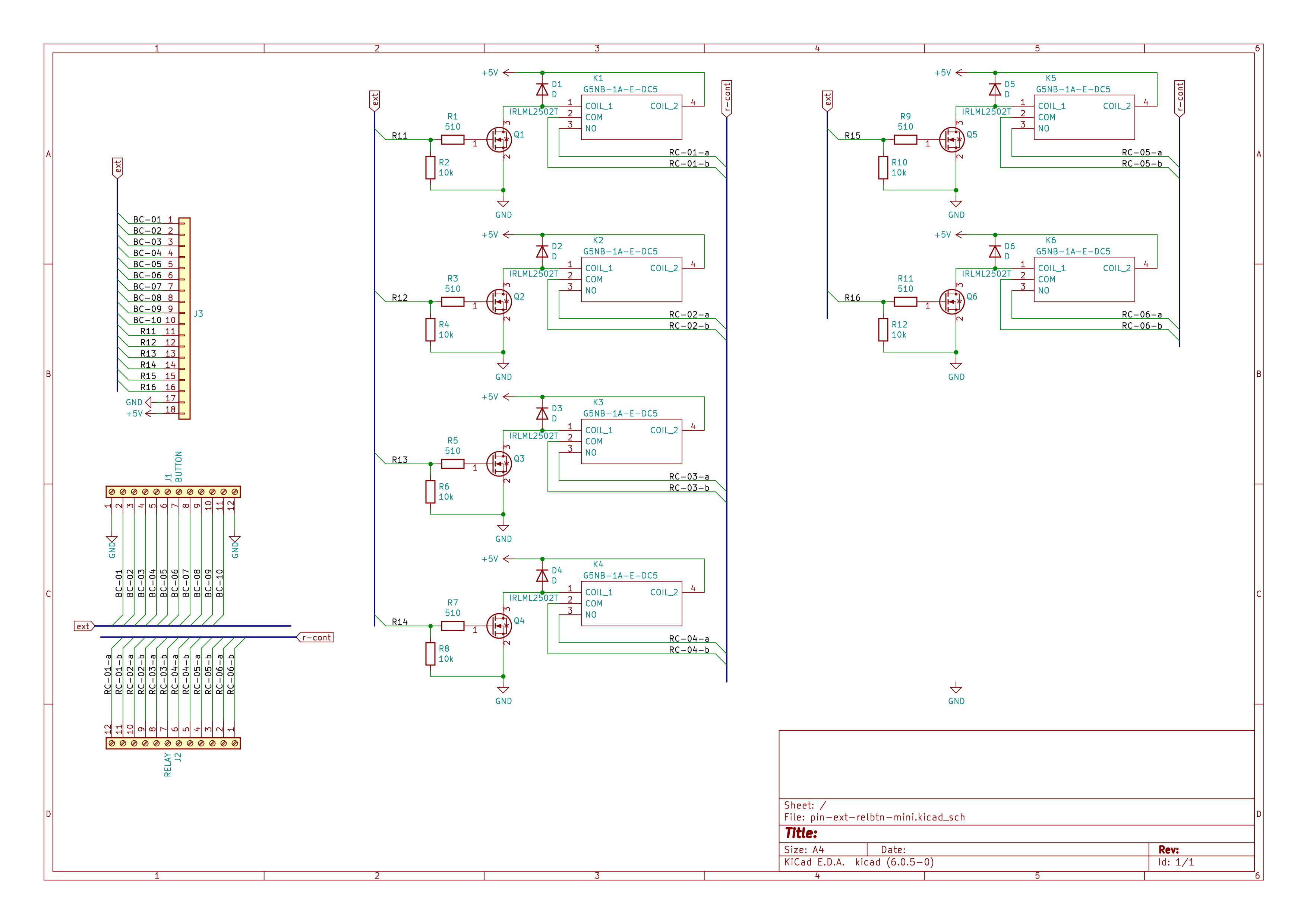1307x924 pixels.
Task: Click the r-cont label beside J2 bus
Action: click(316, 637)
